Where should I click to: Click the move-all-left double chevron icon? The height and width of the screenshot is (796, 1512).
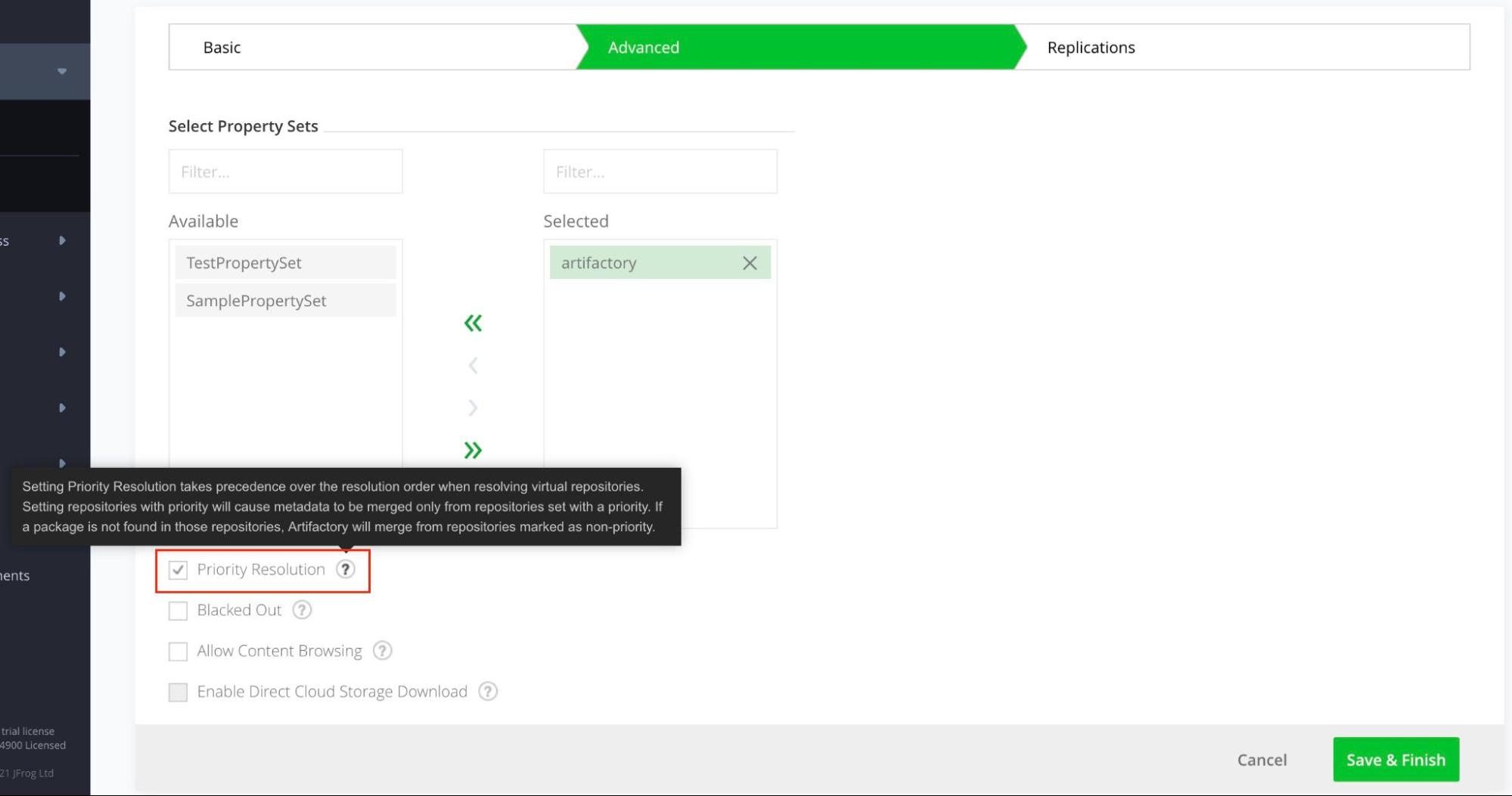click(x=473, y=324)
